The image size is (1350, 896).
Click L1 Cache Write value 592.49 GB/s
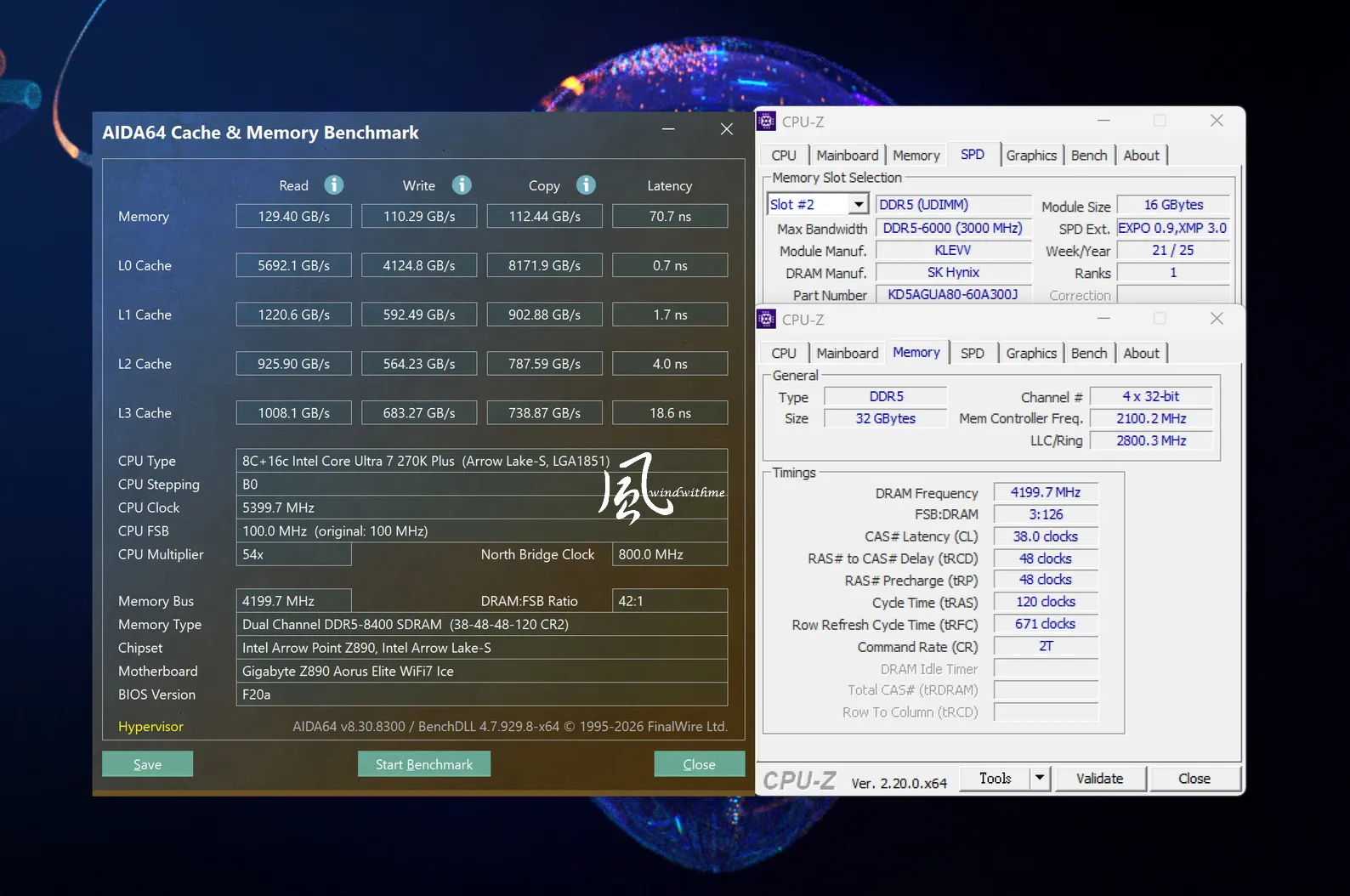tap(419, 315)
